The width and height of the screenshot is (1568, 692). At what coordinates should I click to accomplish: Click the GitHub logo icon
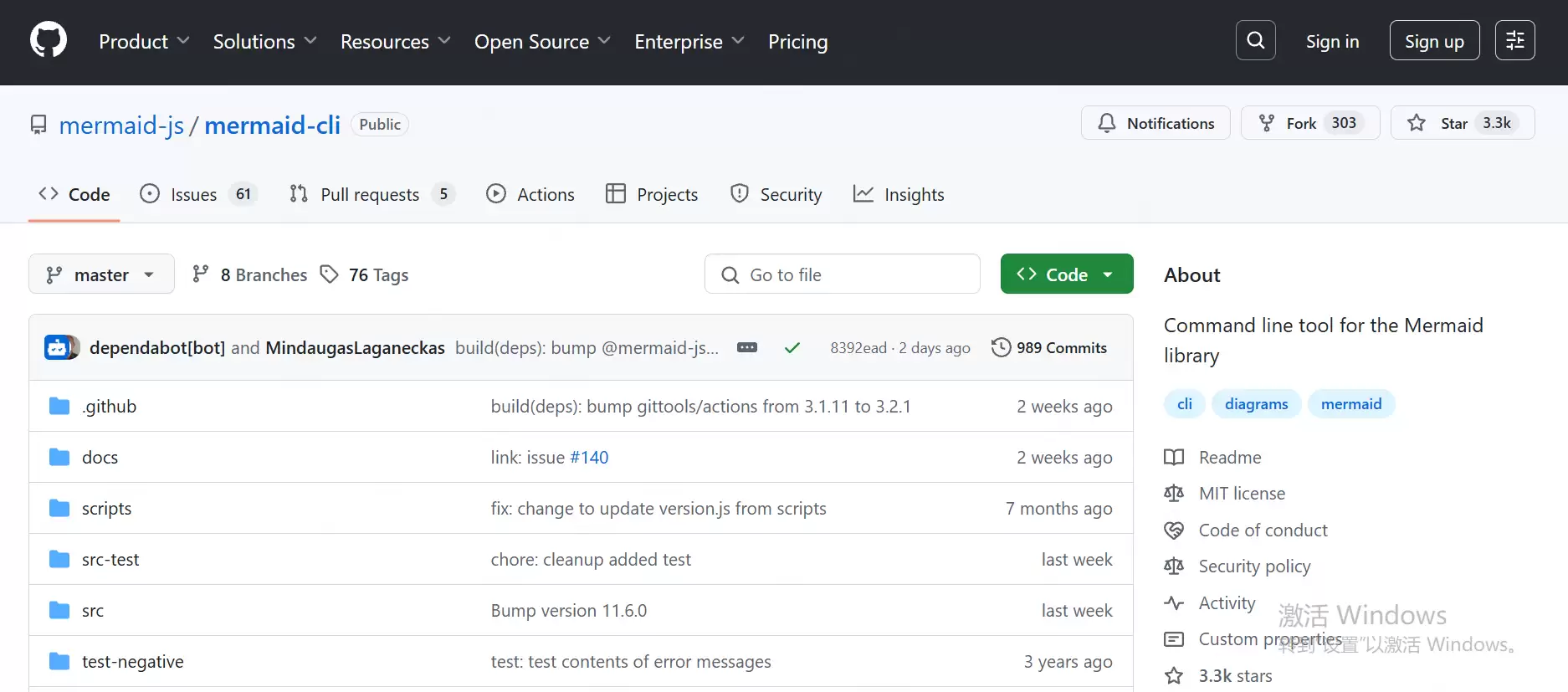coord(49,40)
